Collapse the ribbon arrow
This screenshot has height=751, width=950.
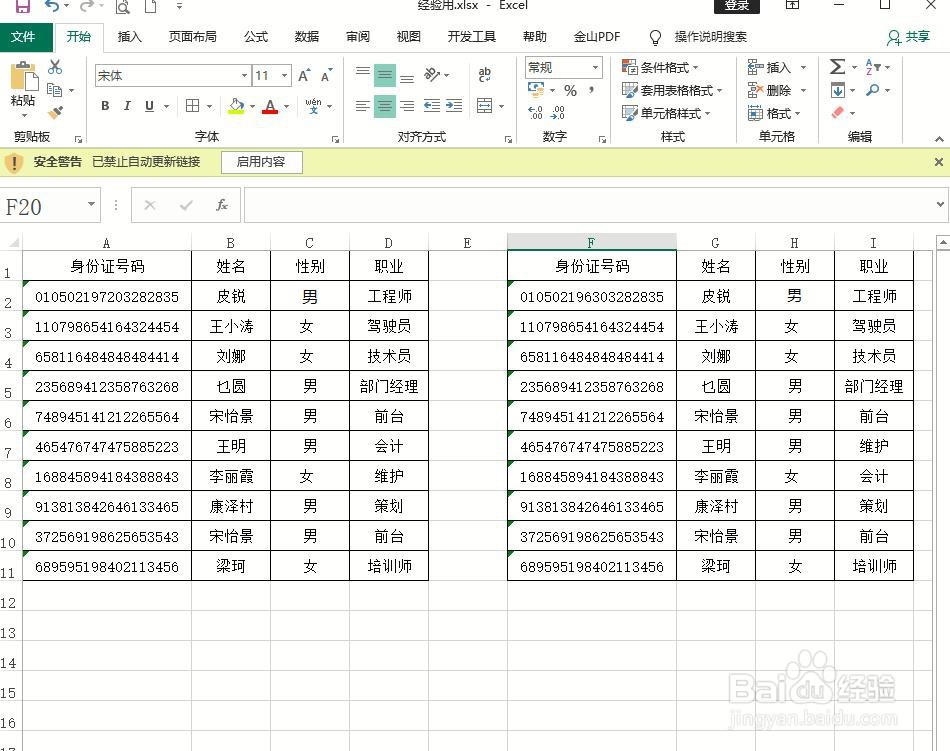tap(939, 139)
